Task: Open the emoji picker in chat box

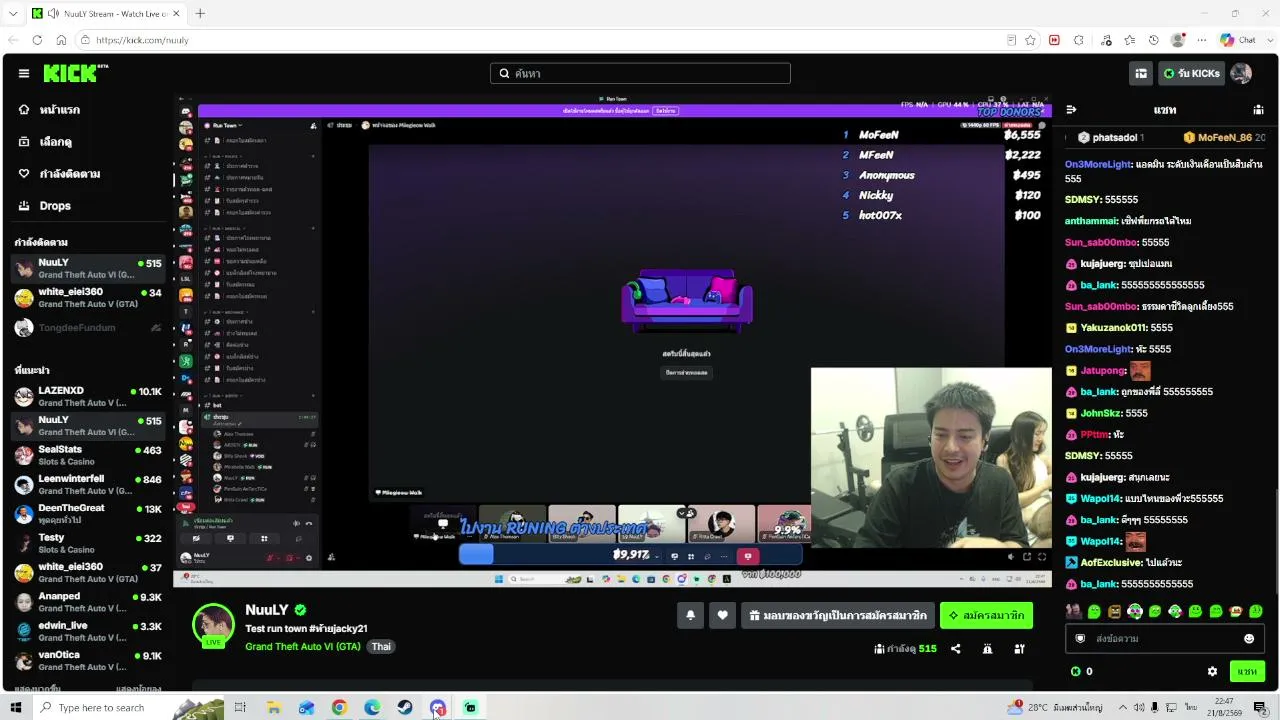Action: pos(1249,639)
